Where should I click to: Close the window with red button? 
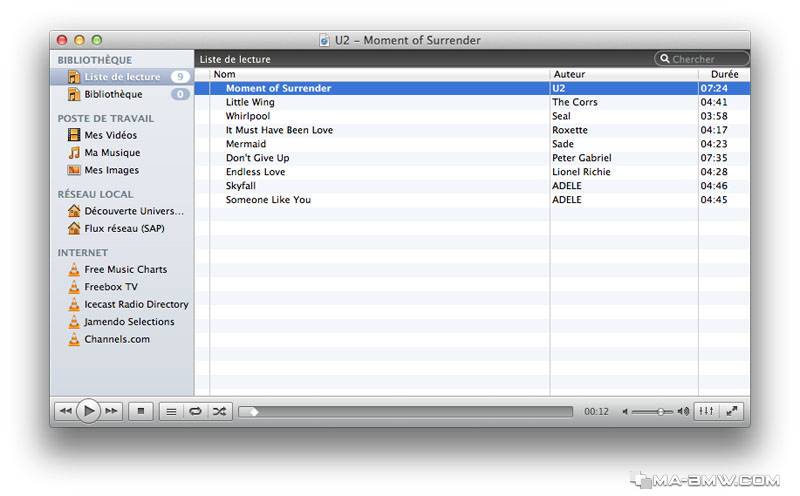[x=62, y=40]
